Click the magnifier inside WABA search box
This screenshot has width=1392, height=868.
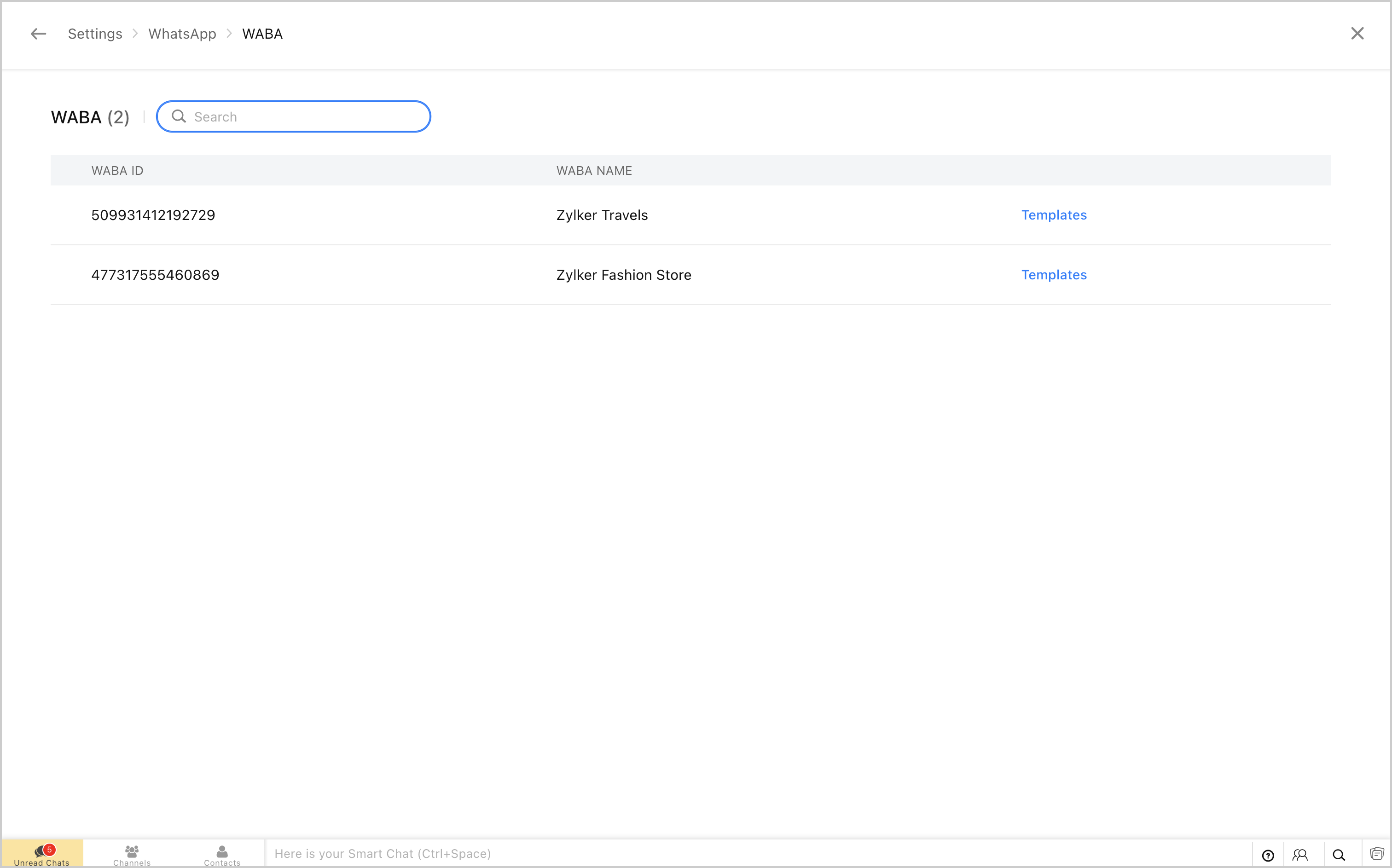coord(179,116)
